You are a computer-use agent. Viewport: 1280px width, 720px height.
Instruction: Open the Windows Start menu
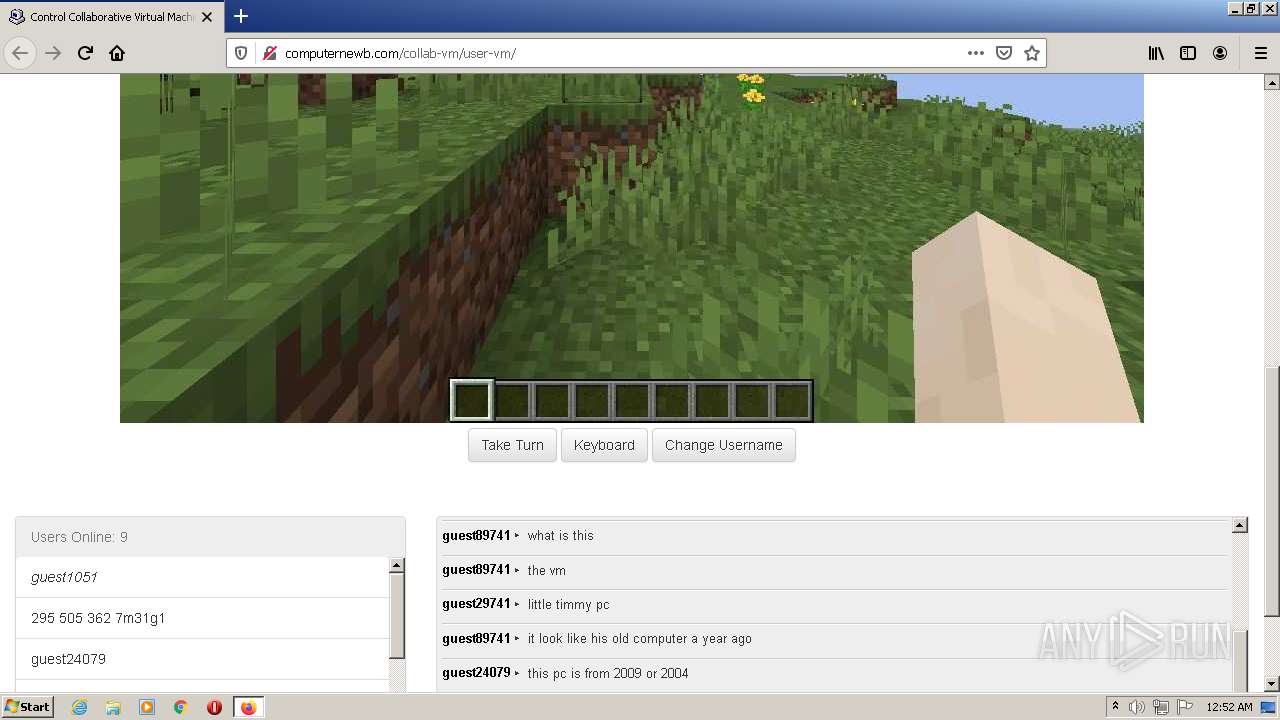tap(28, 706)
